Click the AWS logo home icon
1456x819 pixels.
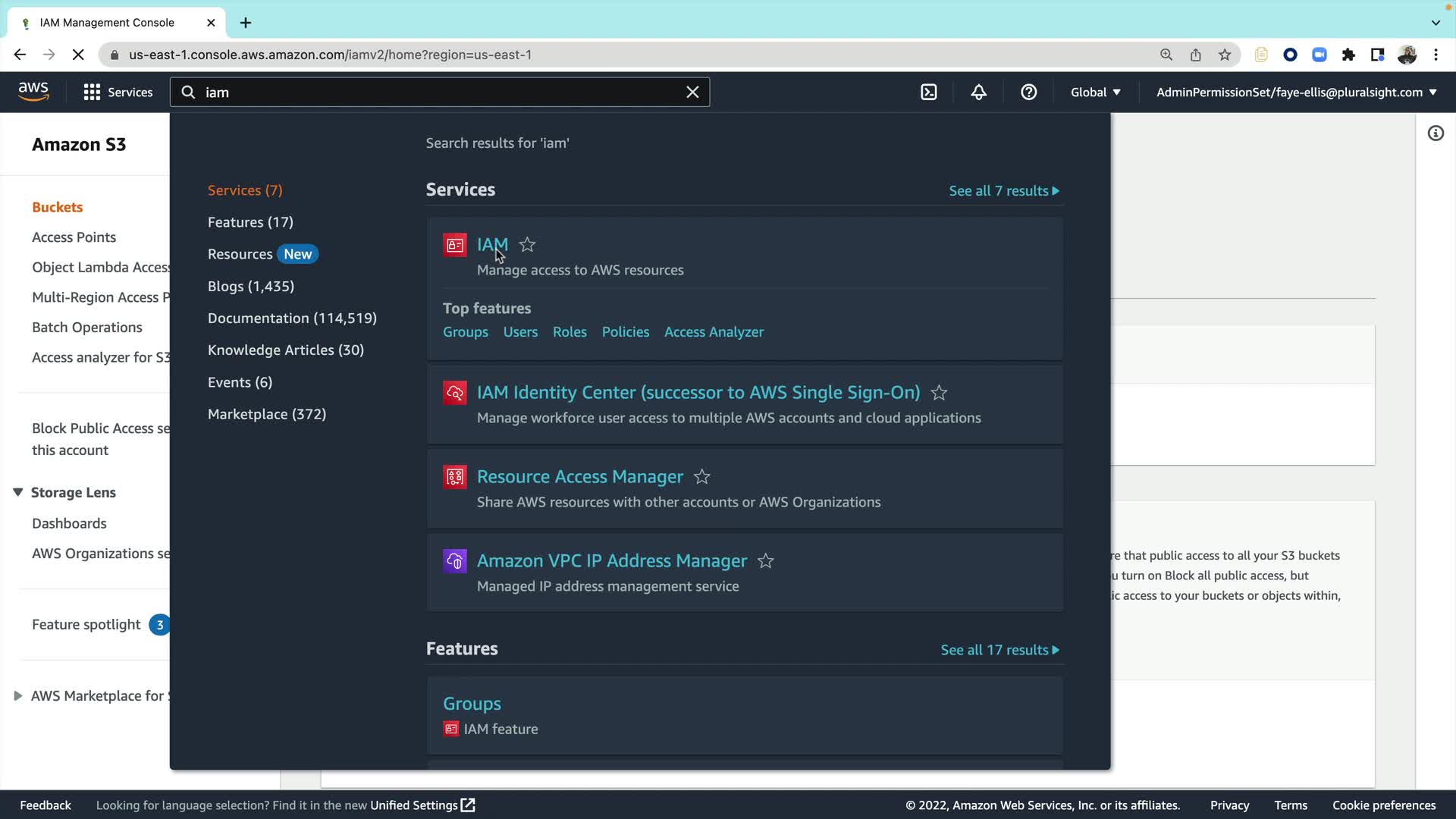pos(33,92)
